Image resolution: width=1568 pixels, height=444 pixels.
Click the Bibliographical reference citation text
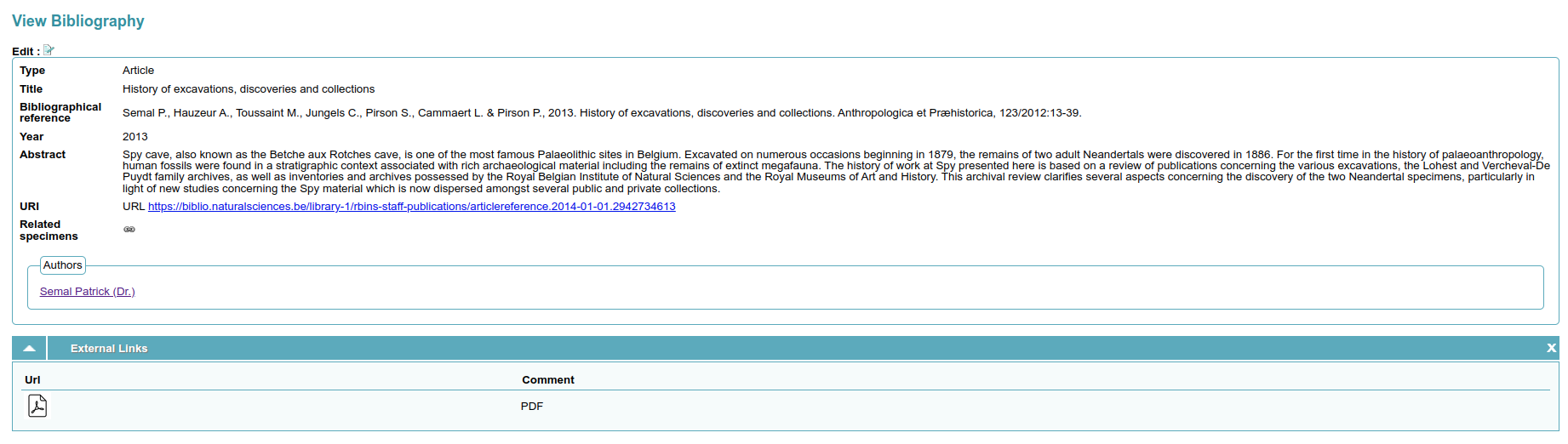[602, 113]
